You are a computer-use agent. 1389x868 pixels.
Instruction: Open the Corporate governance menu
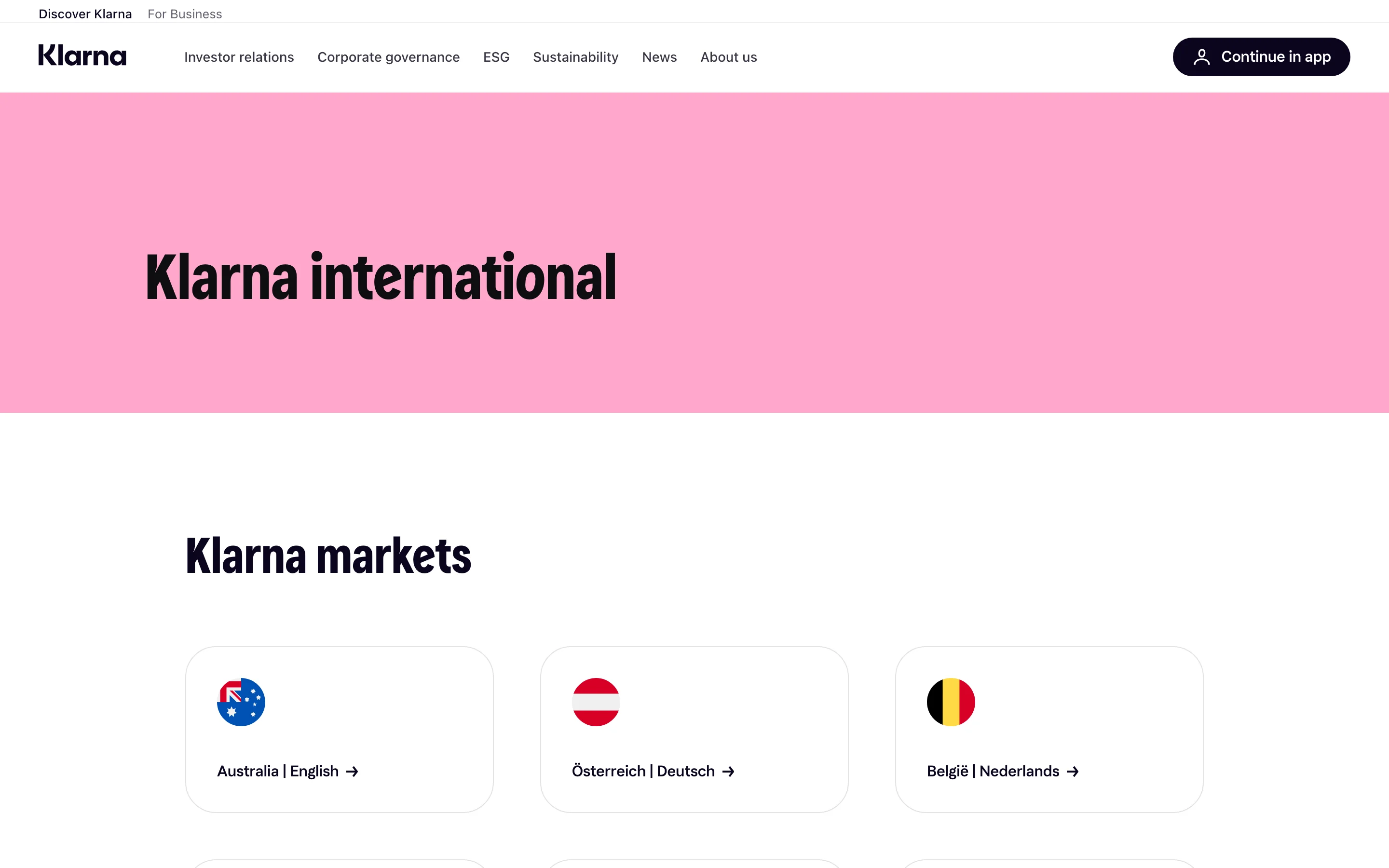pos(389,57)
